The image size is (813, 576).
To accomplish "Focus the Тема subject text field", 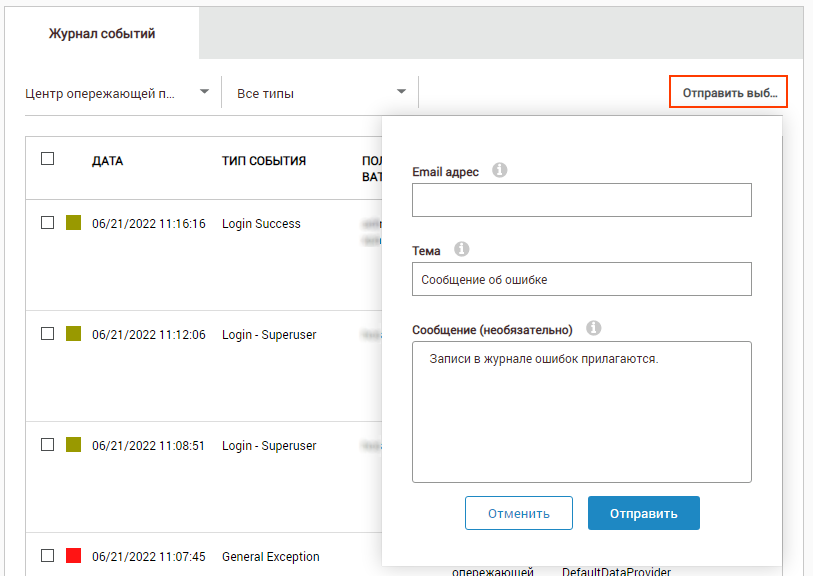I will 581,280.
